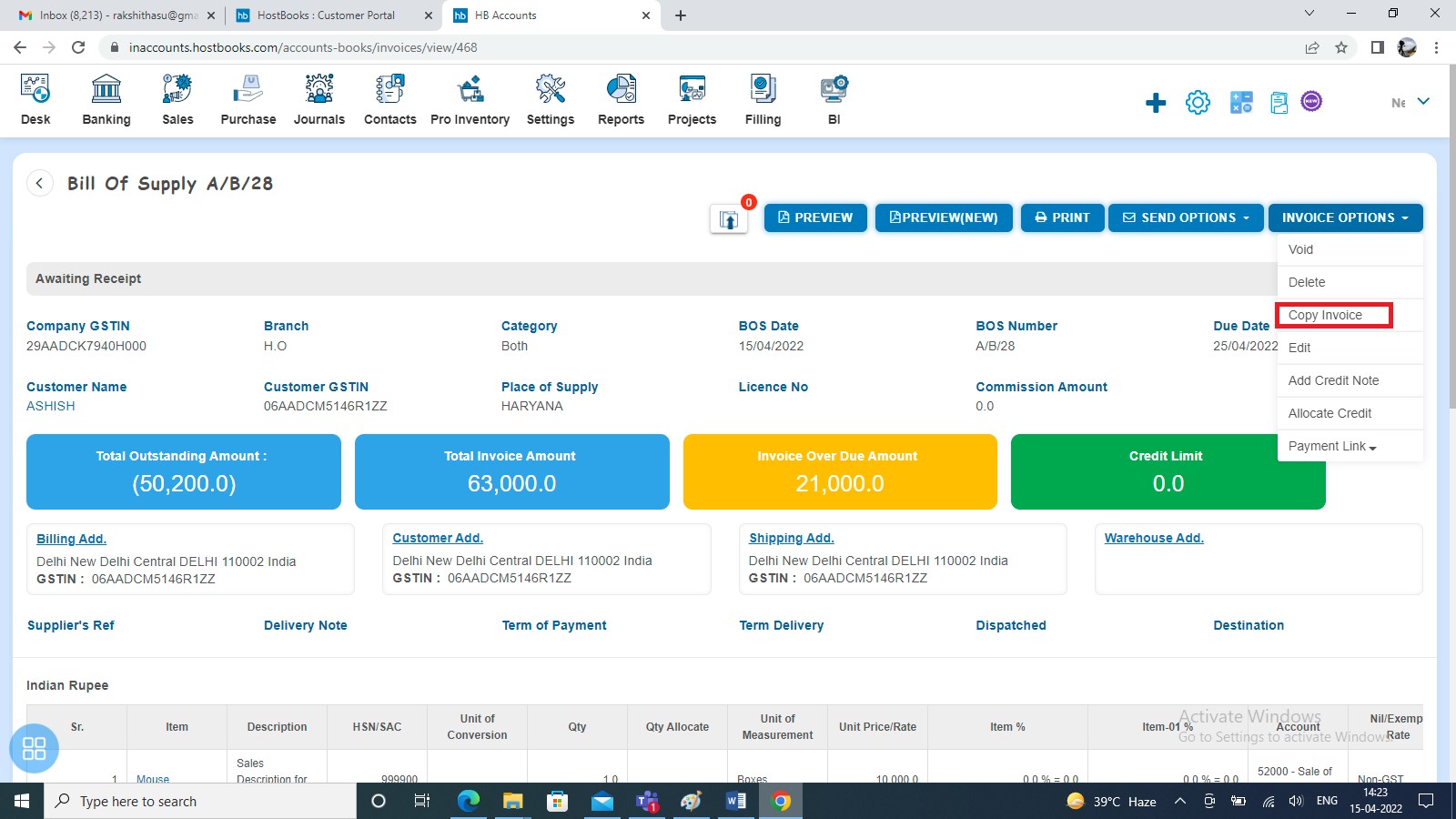Open the browser tab search chevron
Screen dimensions: 1456x819
[1309, 14]
